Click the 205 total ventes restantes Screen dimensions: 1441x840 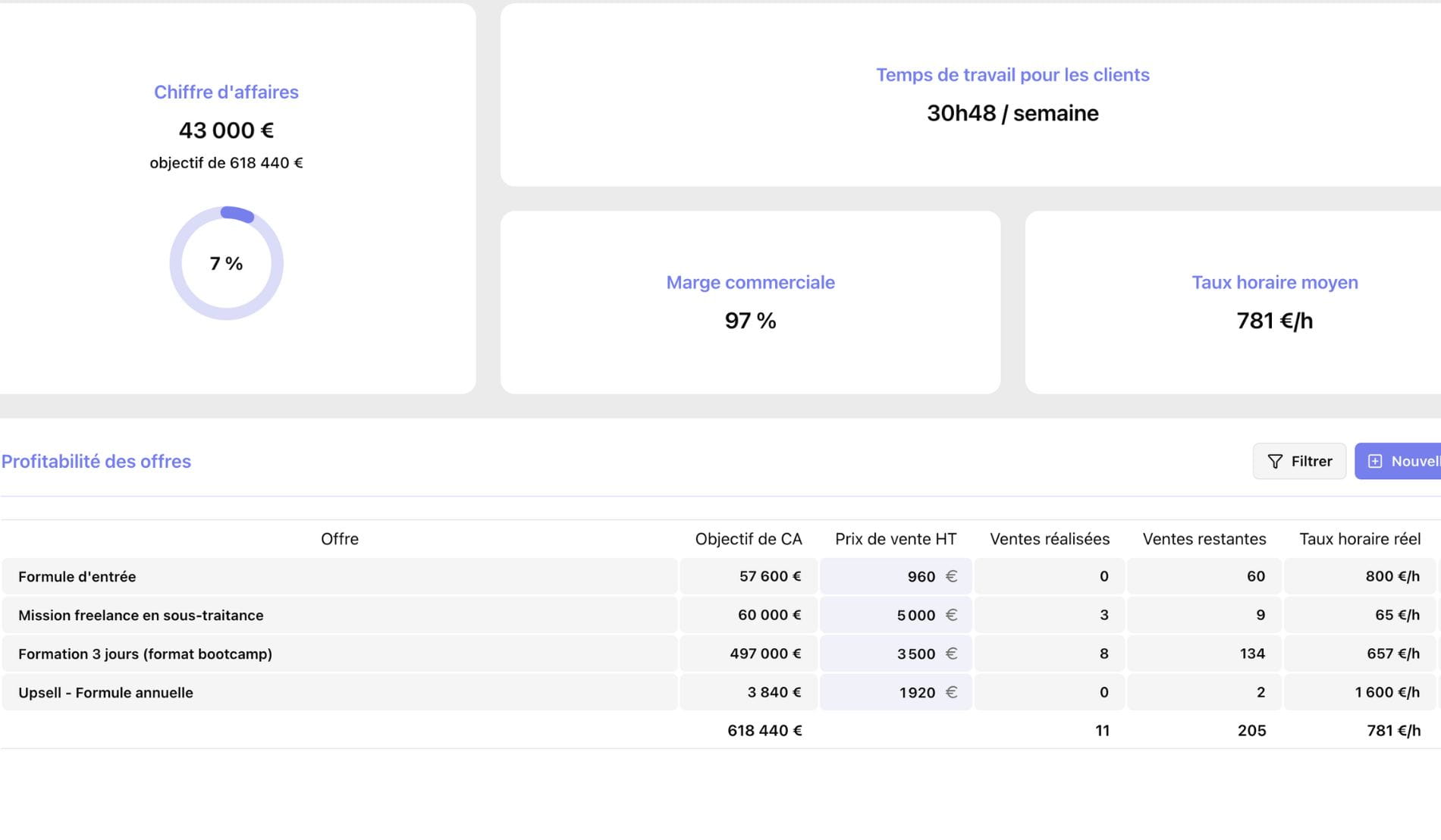1251,731
